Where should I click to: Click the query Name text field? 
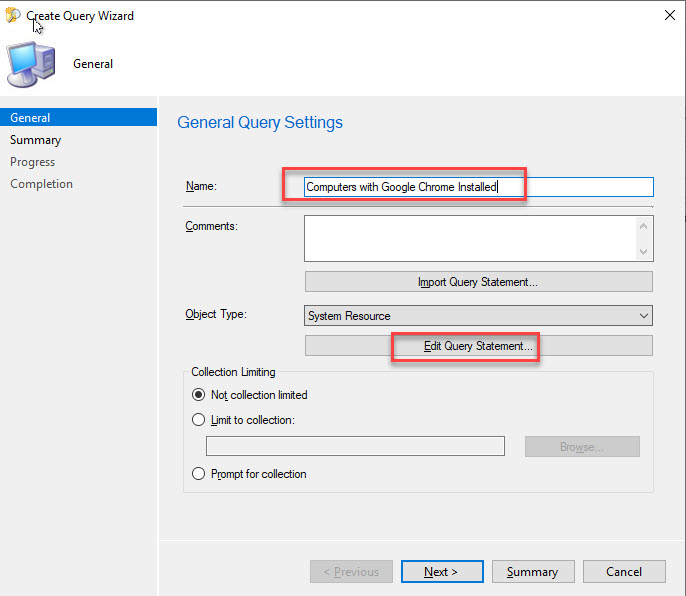pyautogui.click(x=478, y=187)
